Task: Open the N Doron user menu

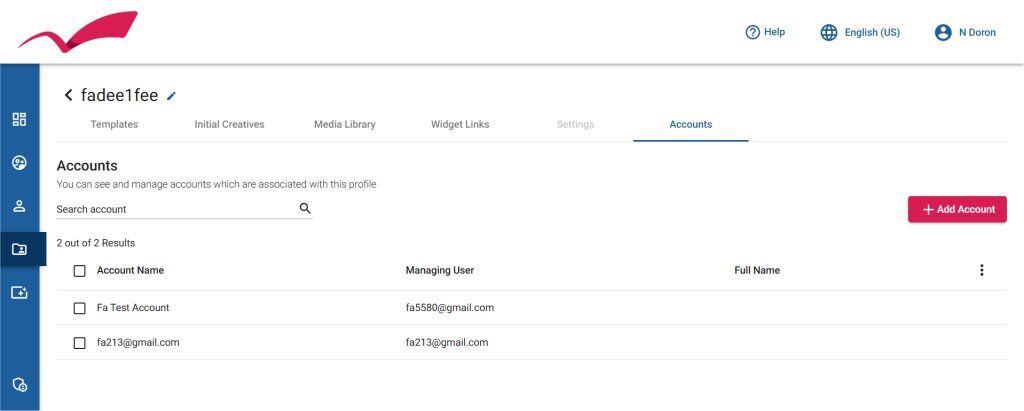Action: [964, 32]
